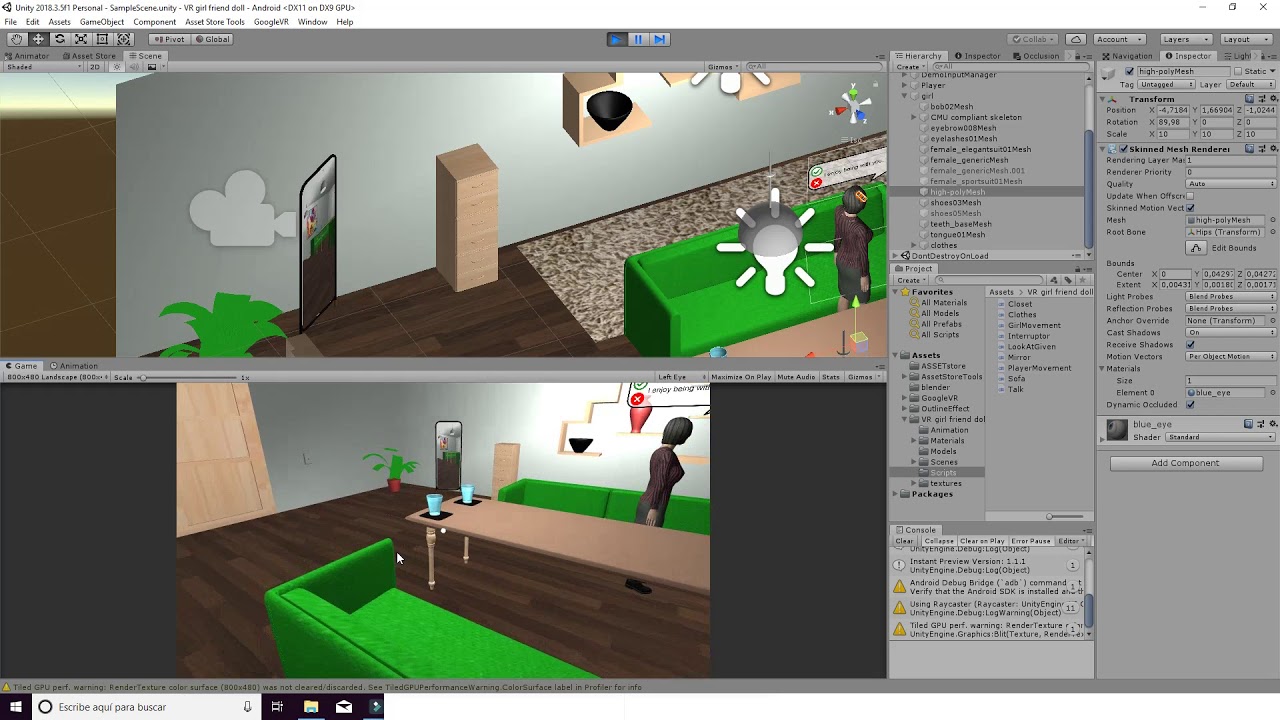Switch to the Asset Store tab
Viewport: 1280px width, 720px height.
[89, 56]
